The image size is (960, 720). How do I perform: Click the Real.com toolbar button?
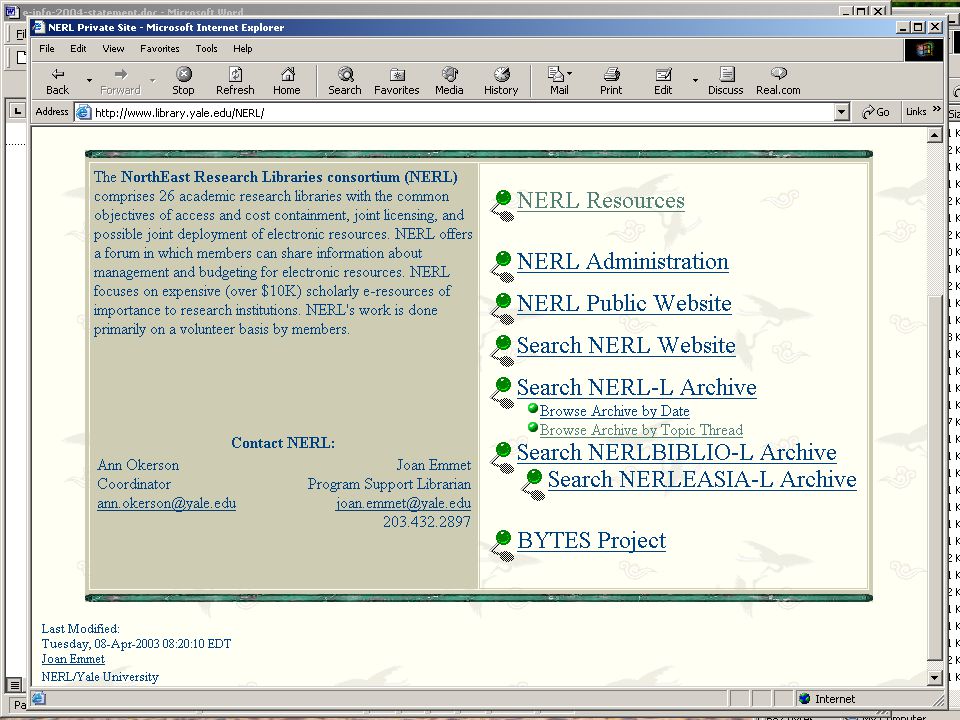[x=778, y=81]
